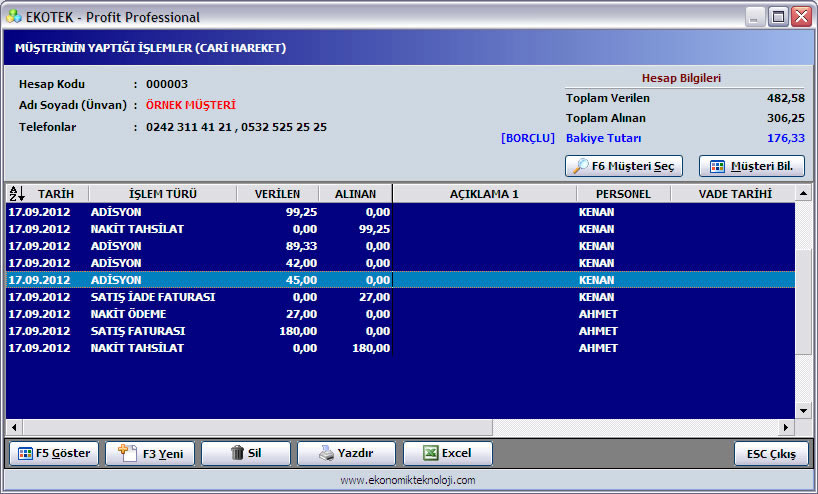
Task: Click the Excel spreadsheet icon
Action: [430, 453]
